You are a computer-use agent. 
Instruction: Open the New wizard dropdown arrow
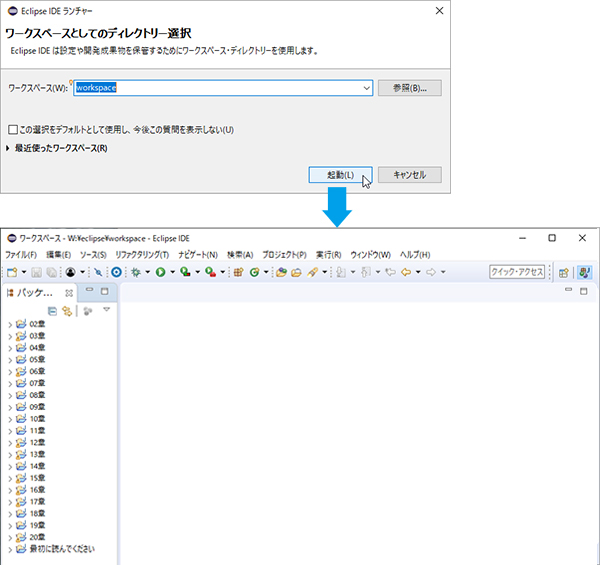pyautogui.click(x=24, y=272)
